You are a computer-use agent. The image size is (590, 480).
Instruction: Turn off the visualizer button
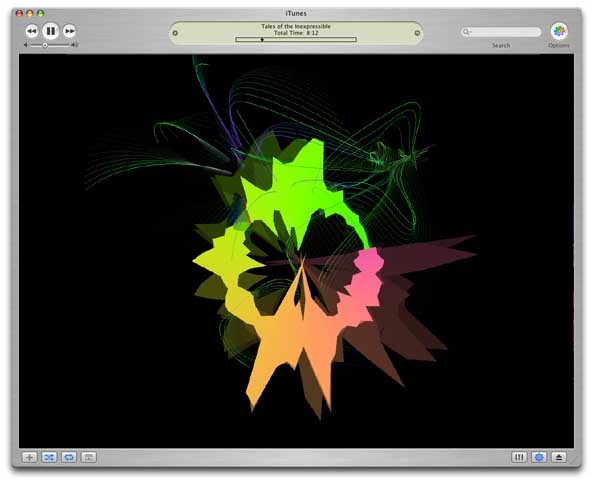click(x=539, y=457)
